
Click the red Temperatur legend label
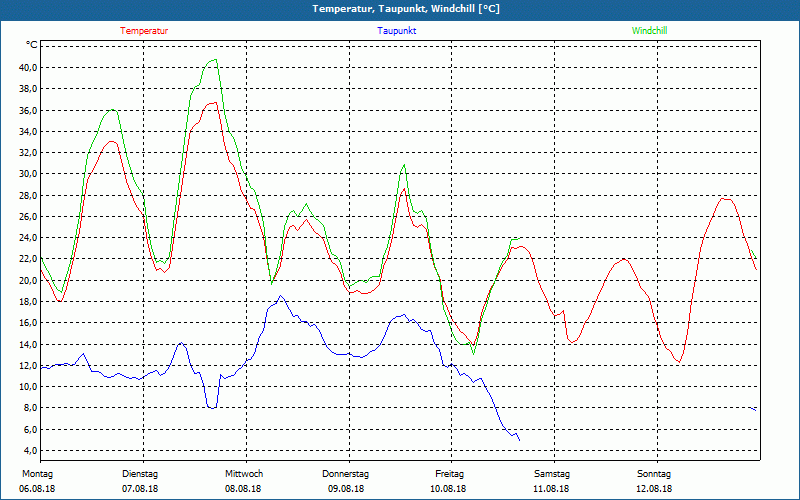click(x=144, y=31)
